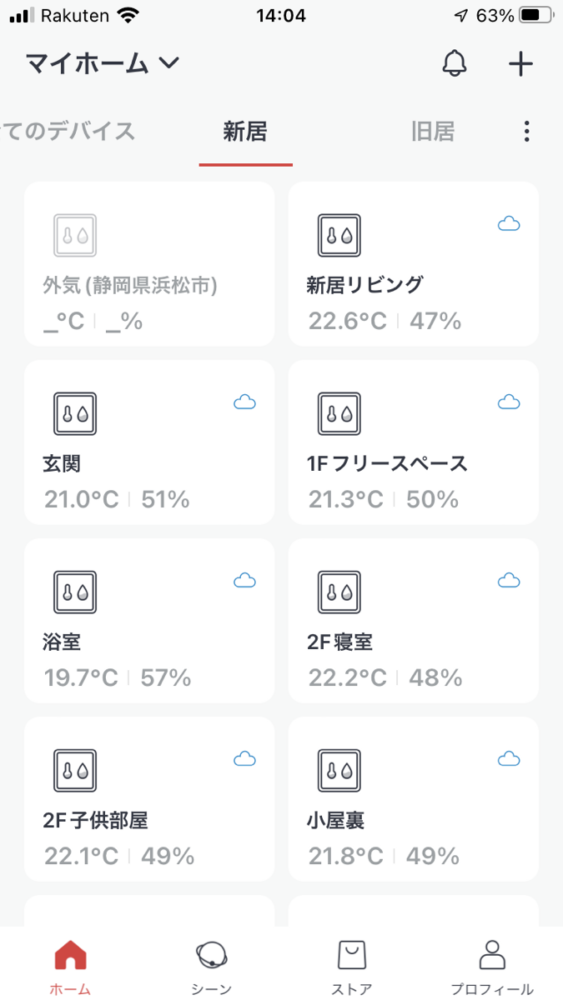Tap the greyed 外気 meter icon

pos(75,235)
